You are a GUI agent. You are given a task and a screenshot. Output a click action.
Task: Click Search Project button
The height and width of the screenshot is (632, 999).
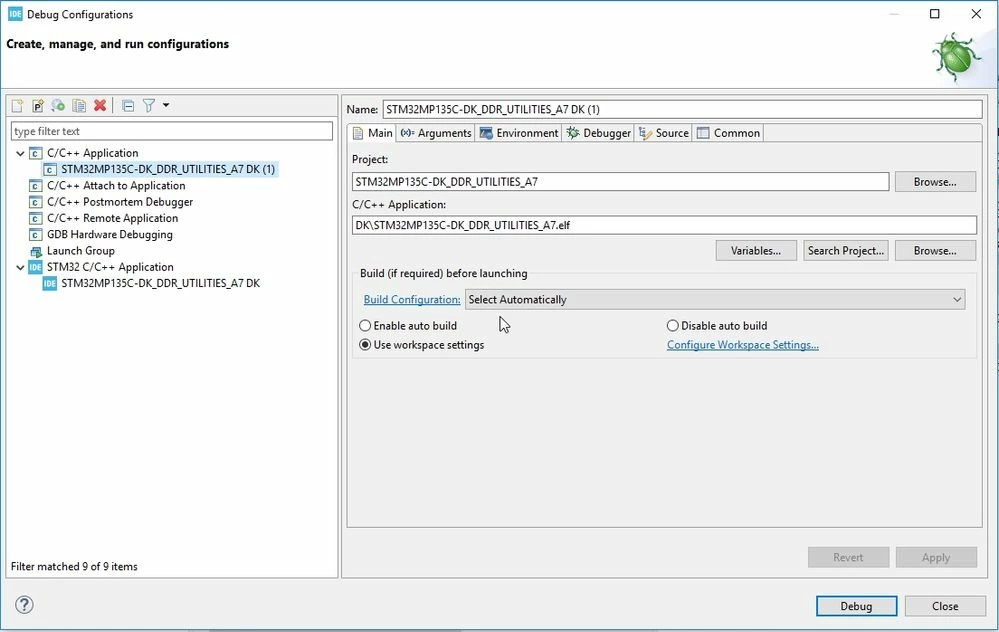click(845, 251)
